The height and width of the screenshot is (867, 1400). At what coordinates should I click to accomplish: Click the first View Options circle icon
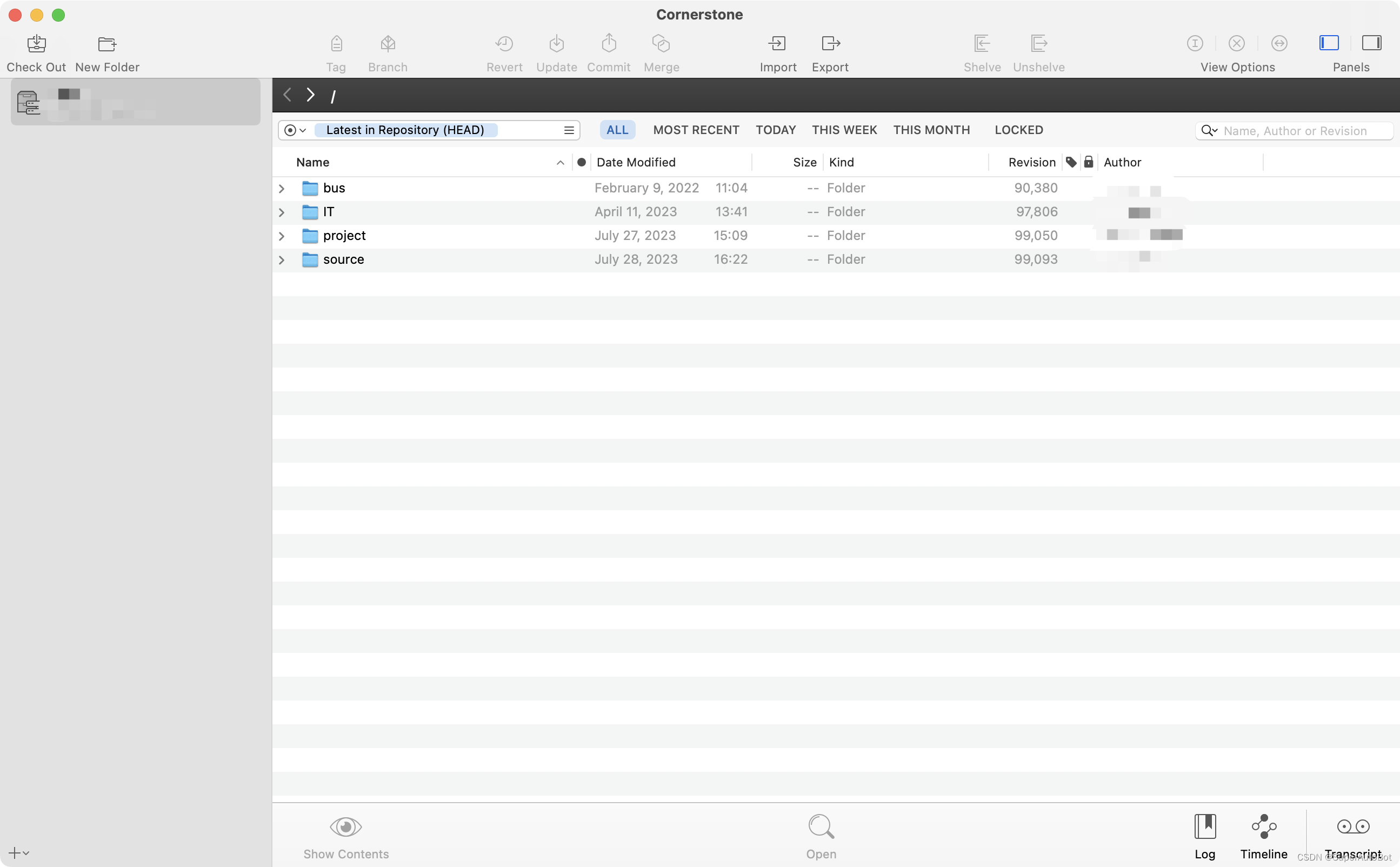pos(1195,44)
